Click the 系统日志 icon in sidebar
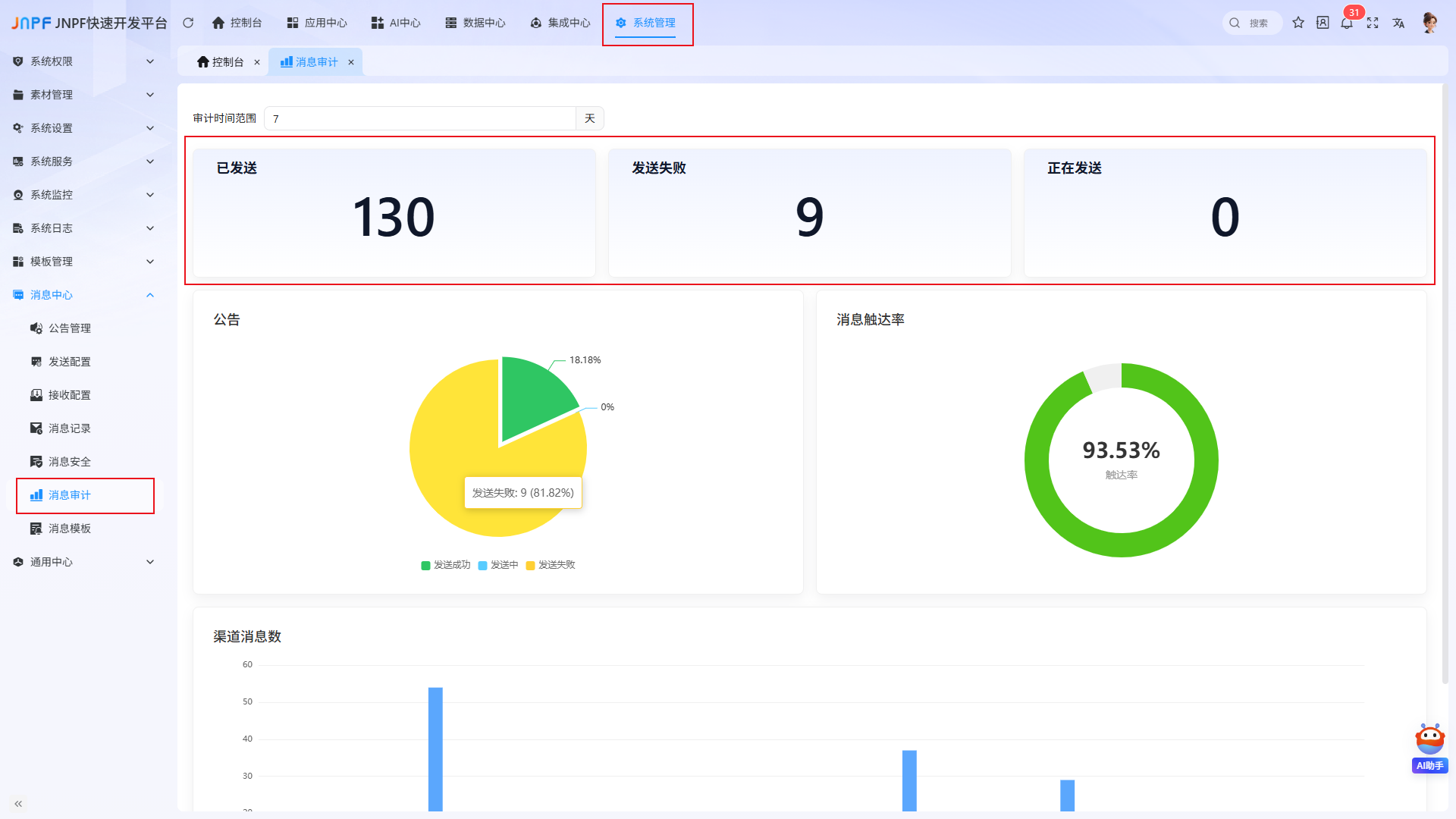Image resolution: width=1456 pixels, height=819 pixels. click(x=18, y=228)
